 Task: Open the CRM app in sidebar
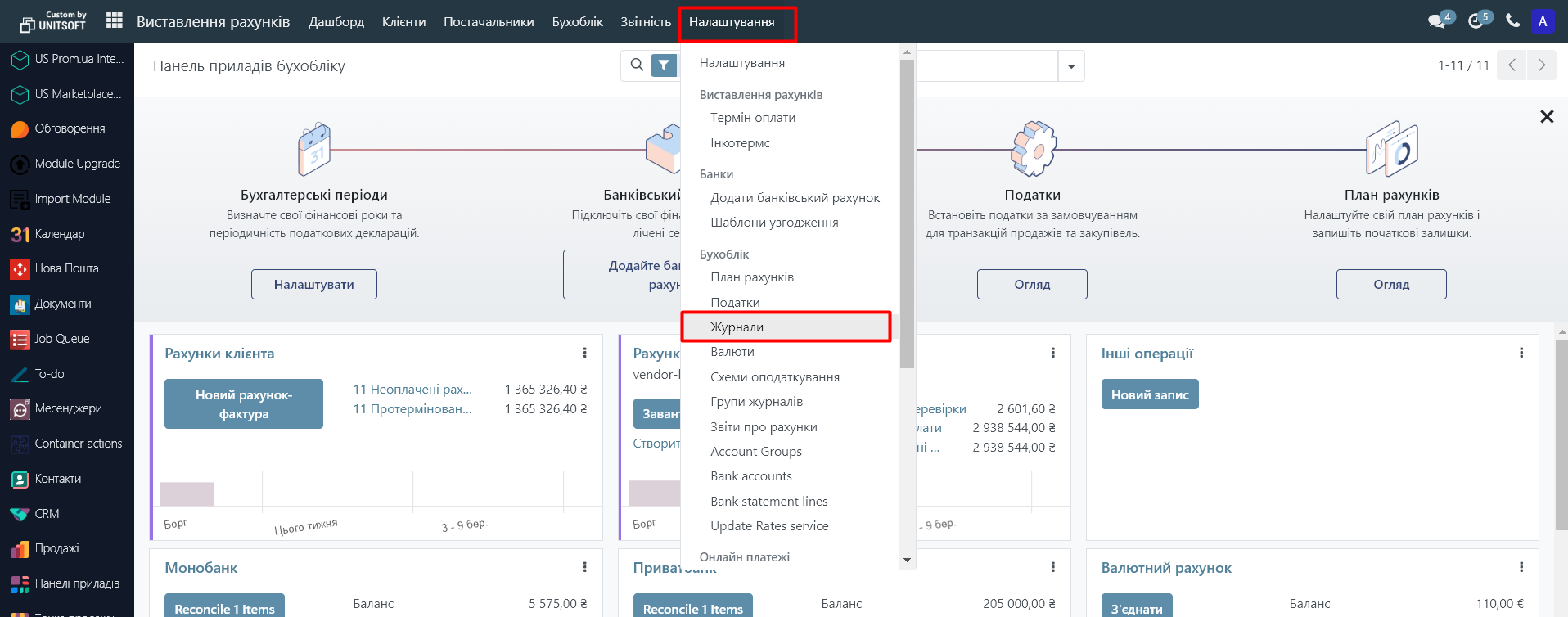(47, 514)
